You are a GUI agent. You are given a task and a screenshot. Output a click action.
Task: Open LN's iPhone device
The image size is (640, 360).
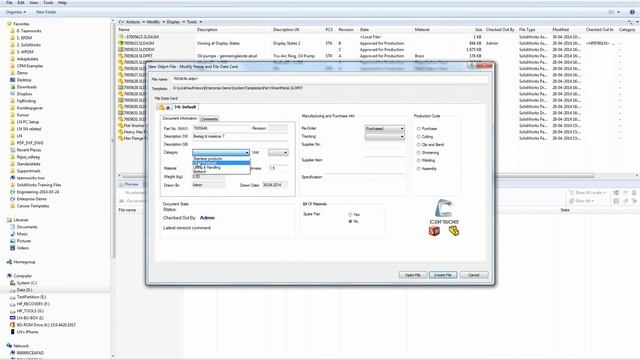click(27, 332)
